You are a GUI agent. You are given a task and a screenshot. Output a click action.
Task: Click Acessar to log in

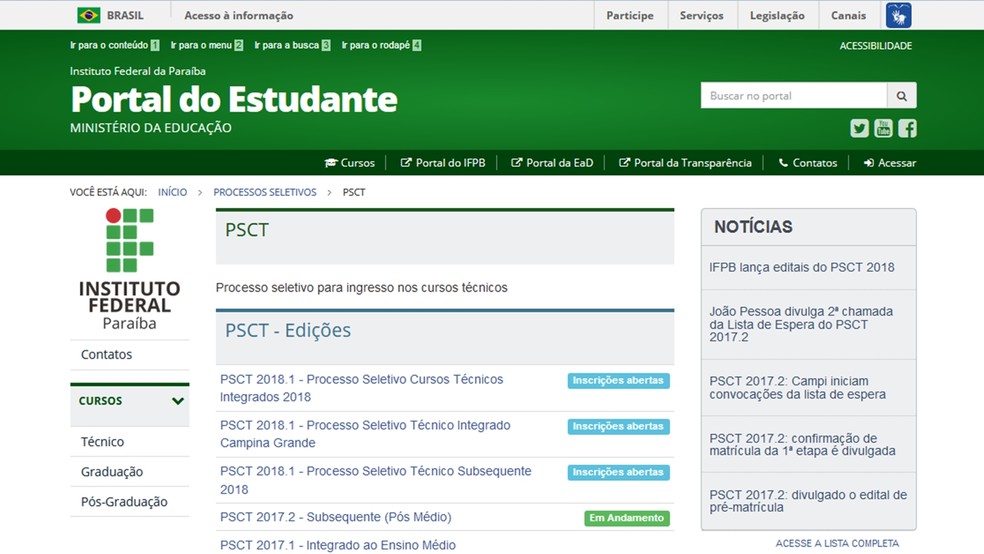(x=890, y=163)
